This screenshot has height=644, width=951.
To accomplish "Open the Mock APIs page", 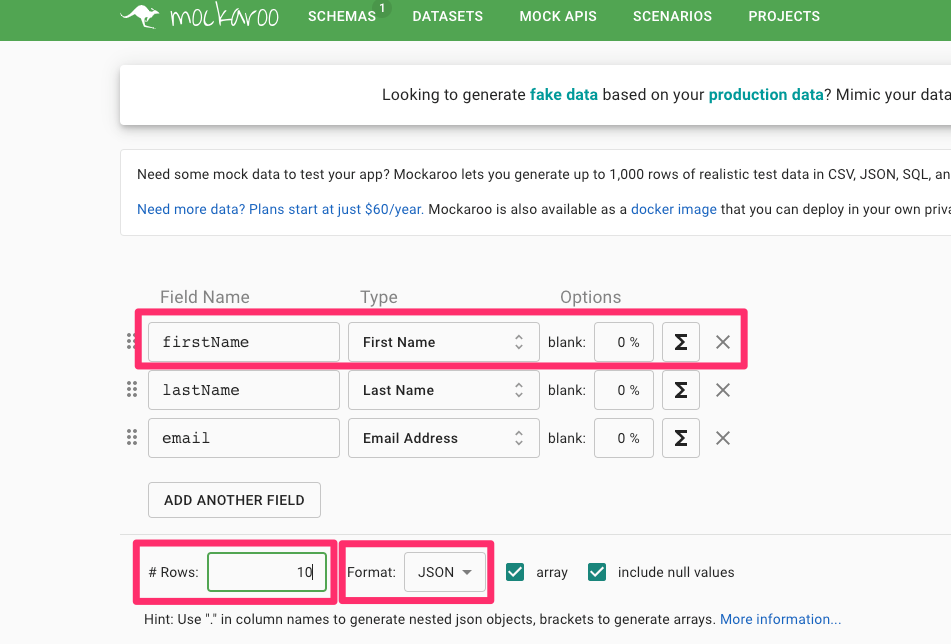I will coord(558,16).
